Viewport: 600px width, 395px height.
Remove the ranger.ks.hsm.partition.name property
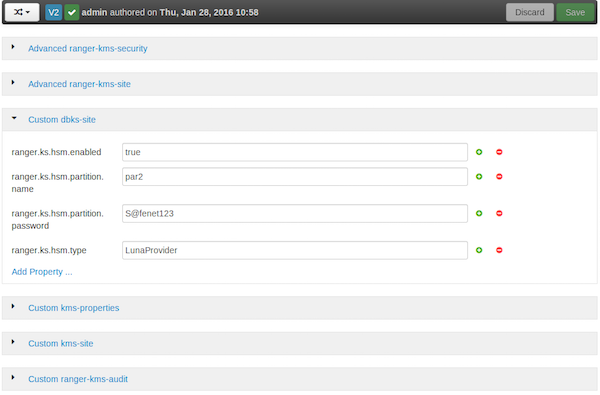point(499,177)
